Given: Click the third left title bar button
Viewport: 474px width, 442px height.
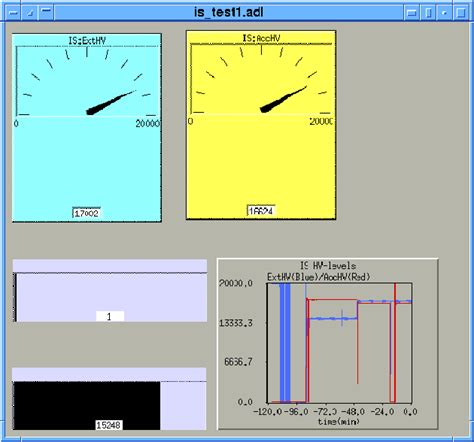Looking at the screenshot, I should (46, 13).
